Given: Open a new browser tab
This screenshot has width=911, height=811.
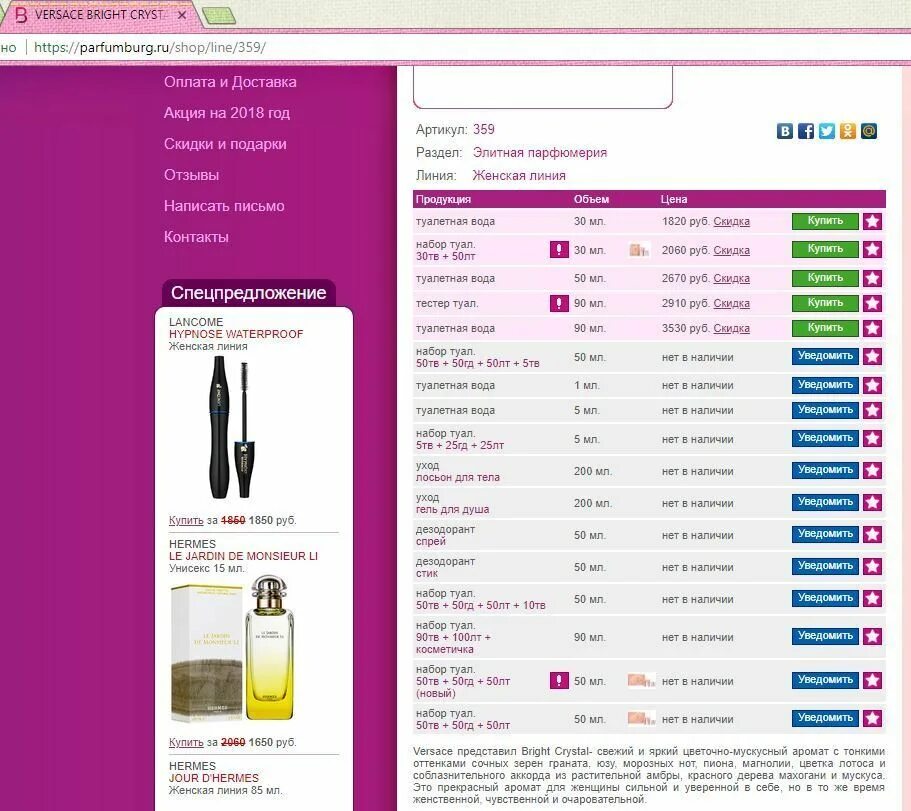Looking at the screenshot, I should (219, 16).
